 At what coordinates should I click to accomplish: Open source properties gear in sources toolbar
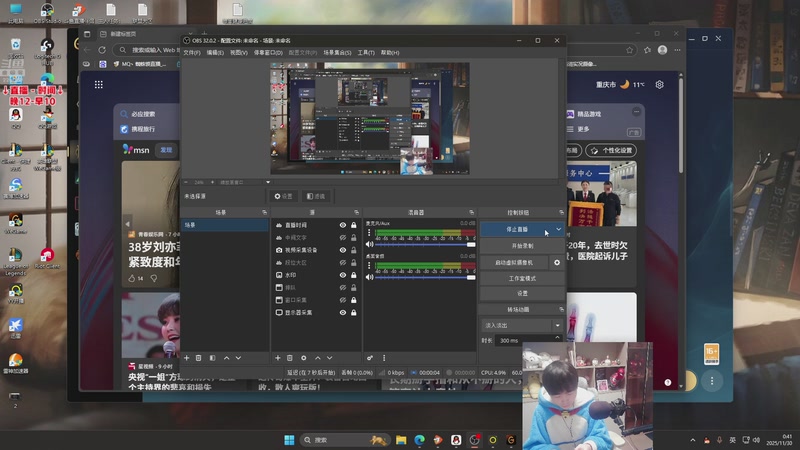(x=303, y=357)
